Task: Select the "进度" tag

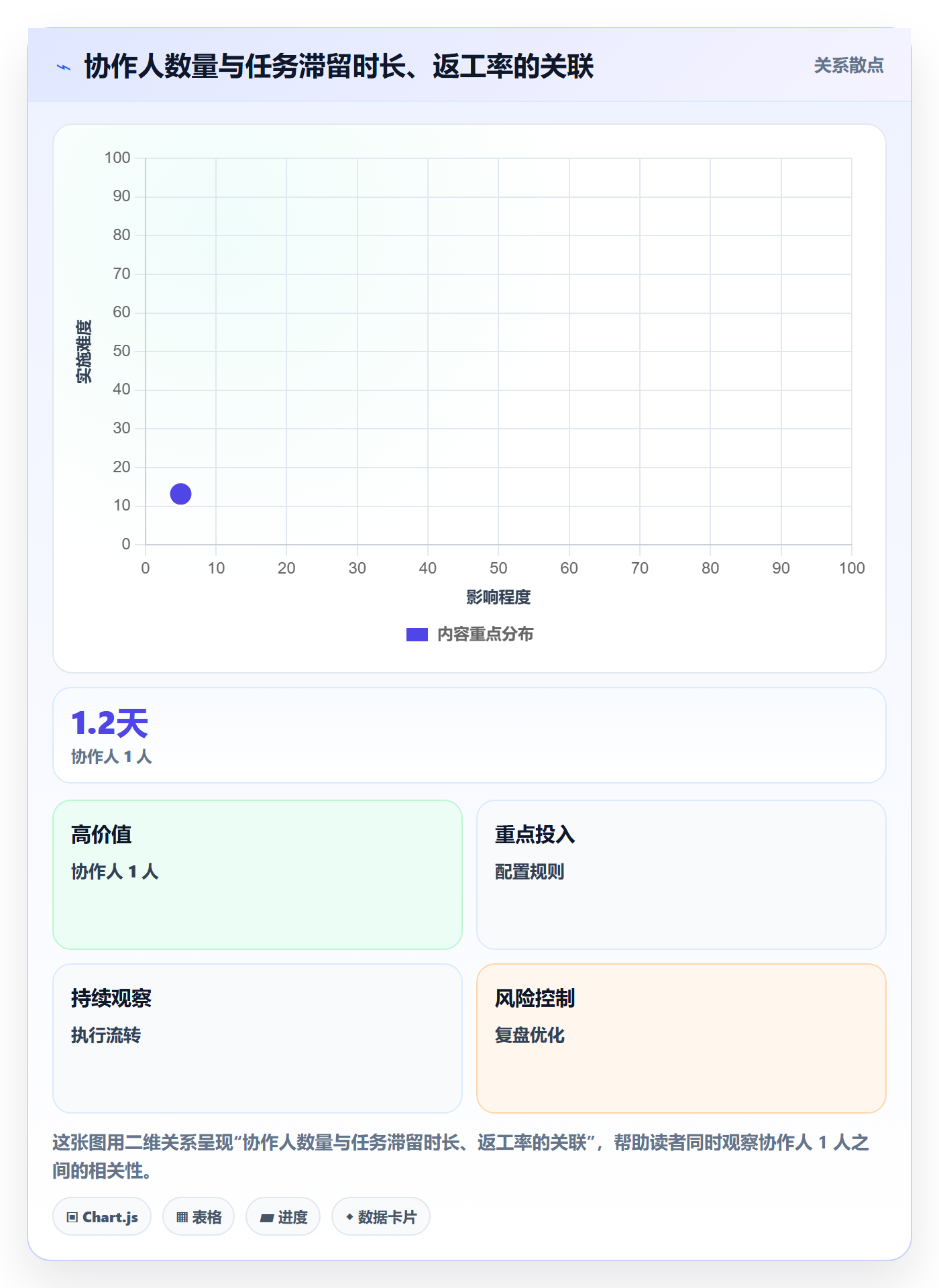Action: click(x=283, y=1217)
